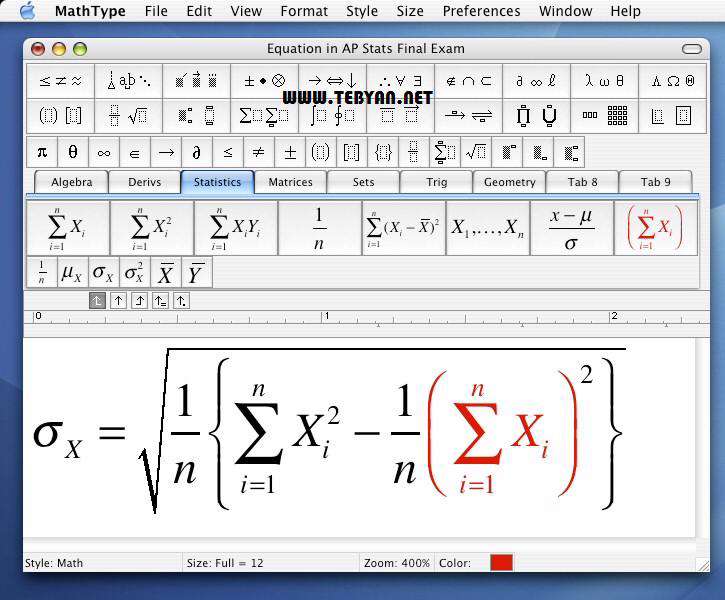Image resolution: width=725 pixels, height=600 pixels.
Task: Open the Size menu
Action: click(410, 11)
